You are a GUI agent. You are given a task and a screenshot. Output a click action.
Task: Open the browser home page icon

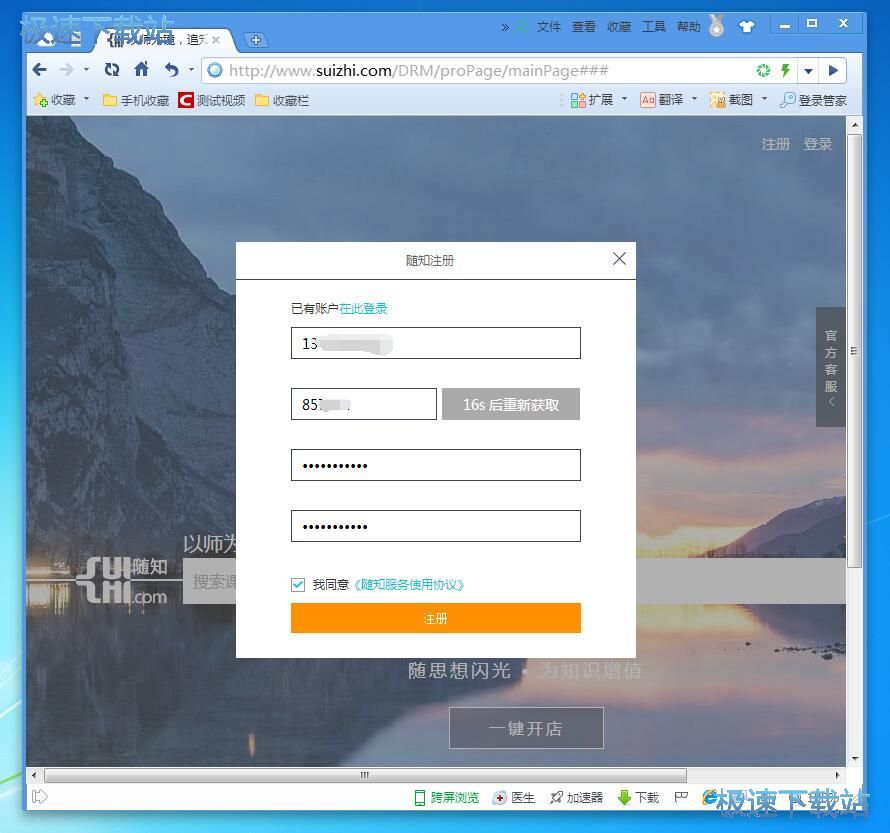pyautogui.click(x=141, y=69)
